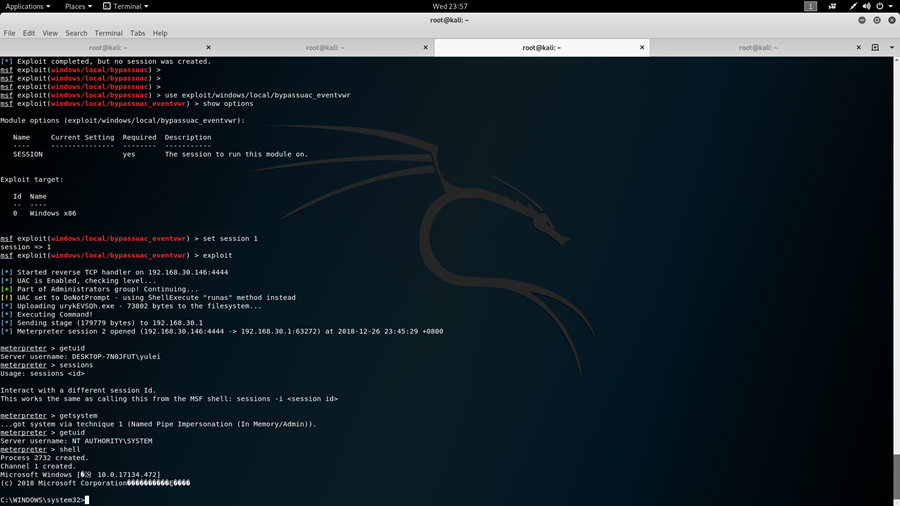Click '...got system via technique 1' line
This screenshot has width=900, height=506.
tap(158, 425)
